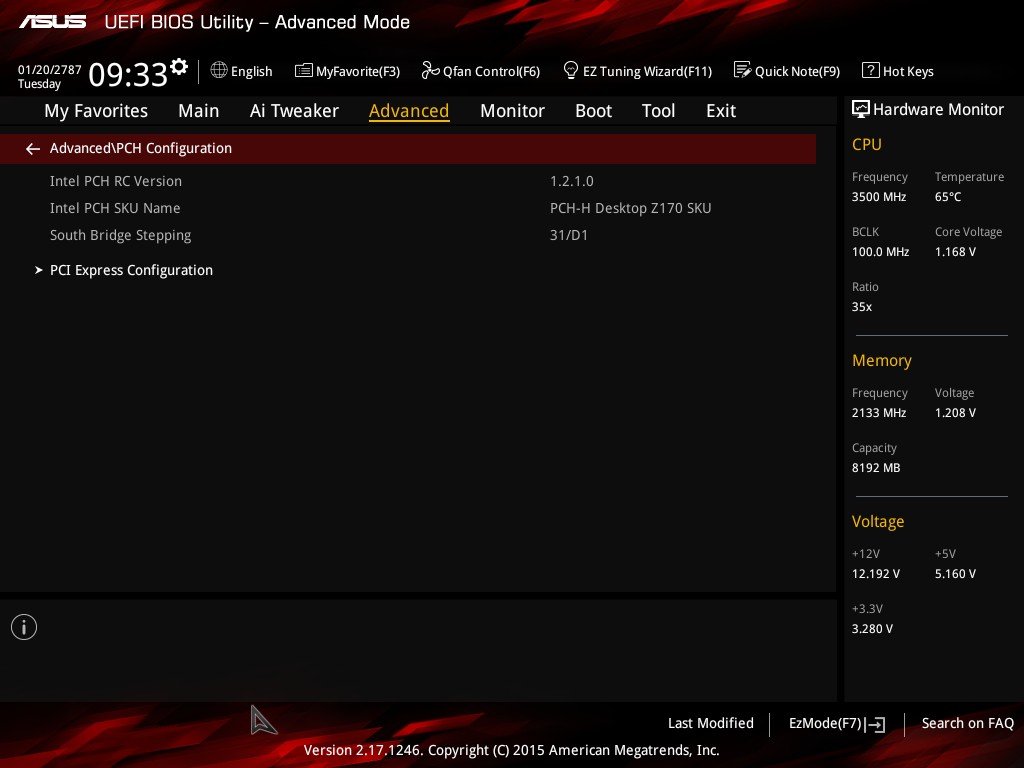Click memory frequency 2133 MHz value
The width and height of the screenshot is (1024, 768).
(x=878, y=413)
